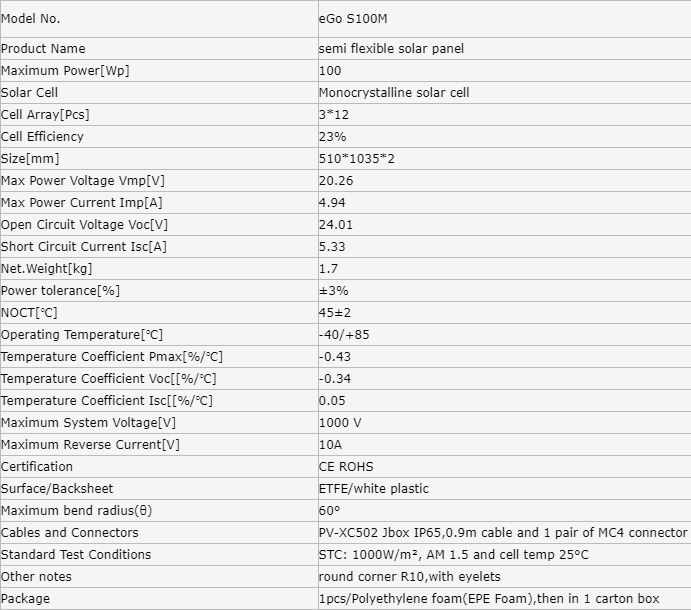691x610 pixels.
Task: Select the Cell Array 3*12 value
Action: 334,115
